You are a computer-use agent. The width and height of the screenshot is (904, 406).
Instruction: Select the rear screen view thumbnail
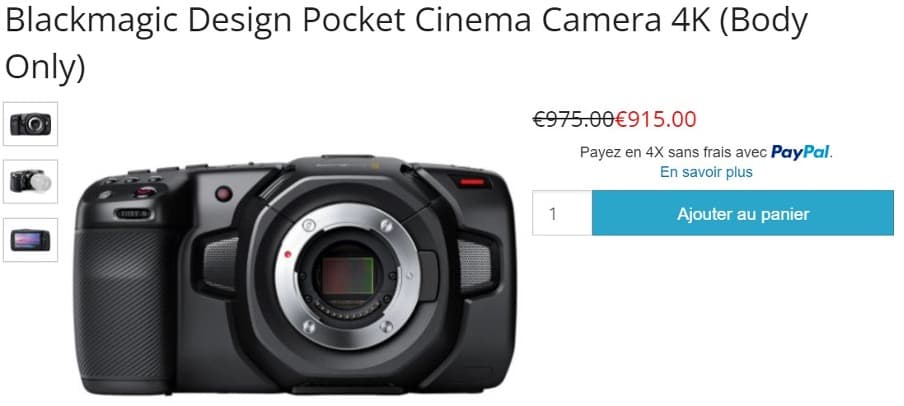click(31, 240)
